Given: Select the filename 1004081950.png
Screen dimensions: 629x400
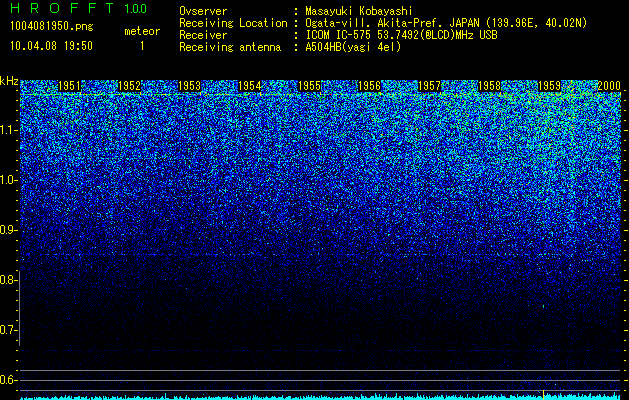Looking at the screenshot, I should pos(51,26).
